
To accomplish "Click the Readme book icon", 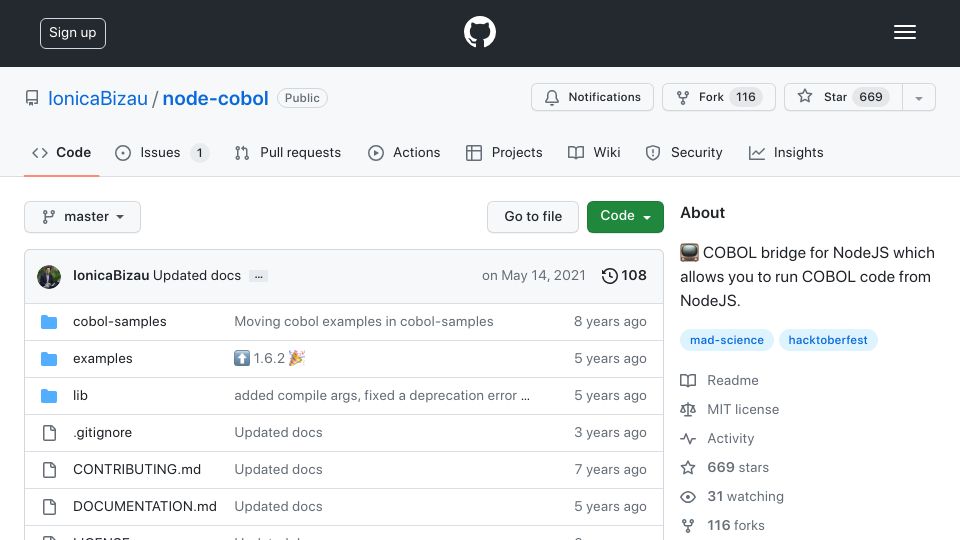I will (688, 381).
